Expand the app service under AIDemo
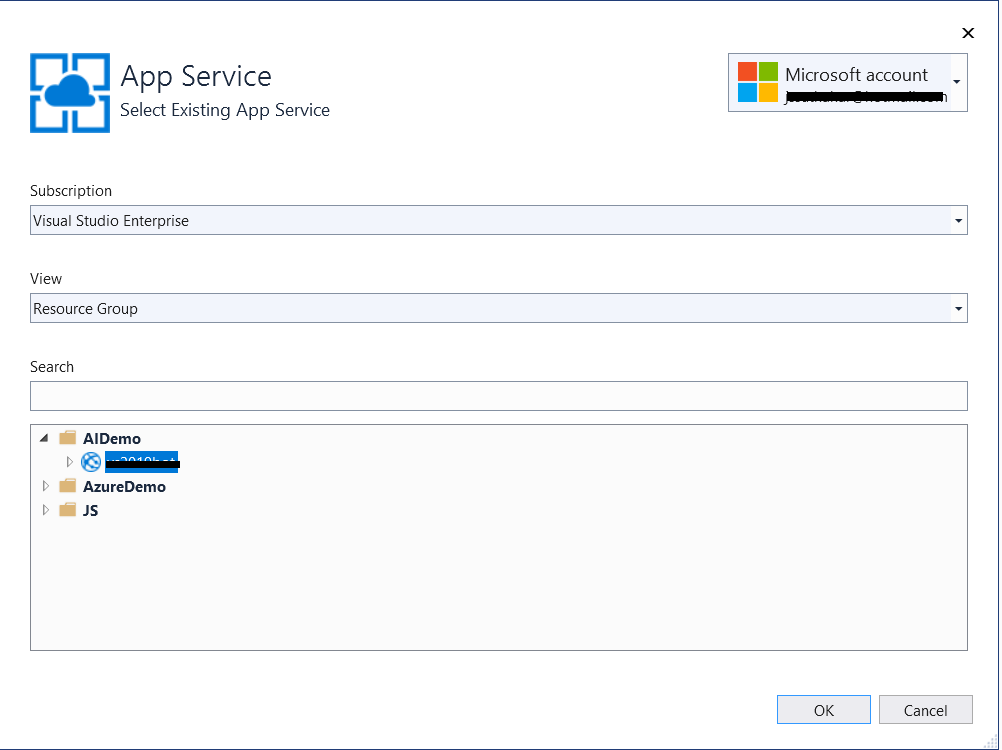 69,462
